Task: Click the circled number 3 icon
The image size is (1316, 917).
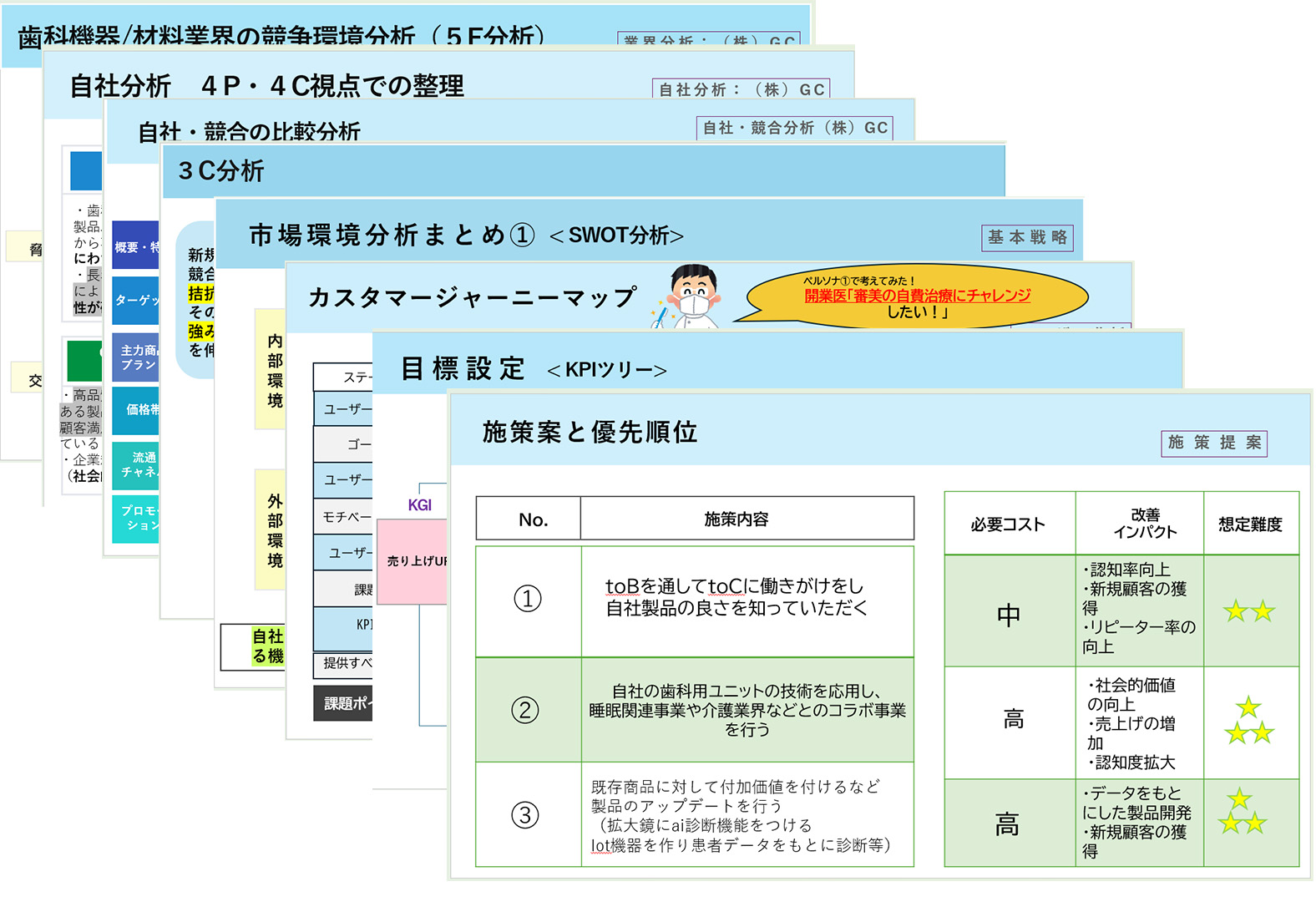Action: (x=525, y=815)
